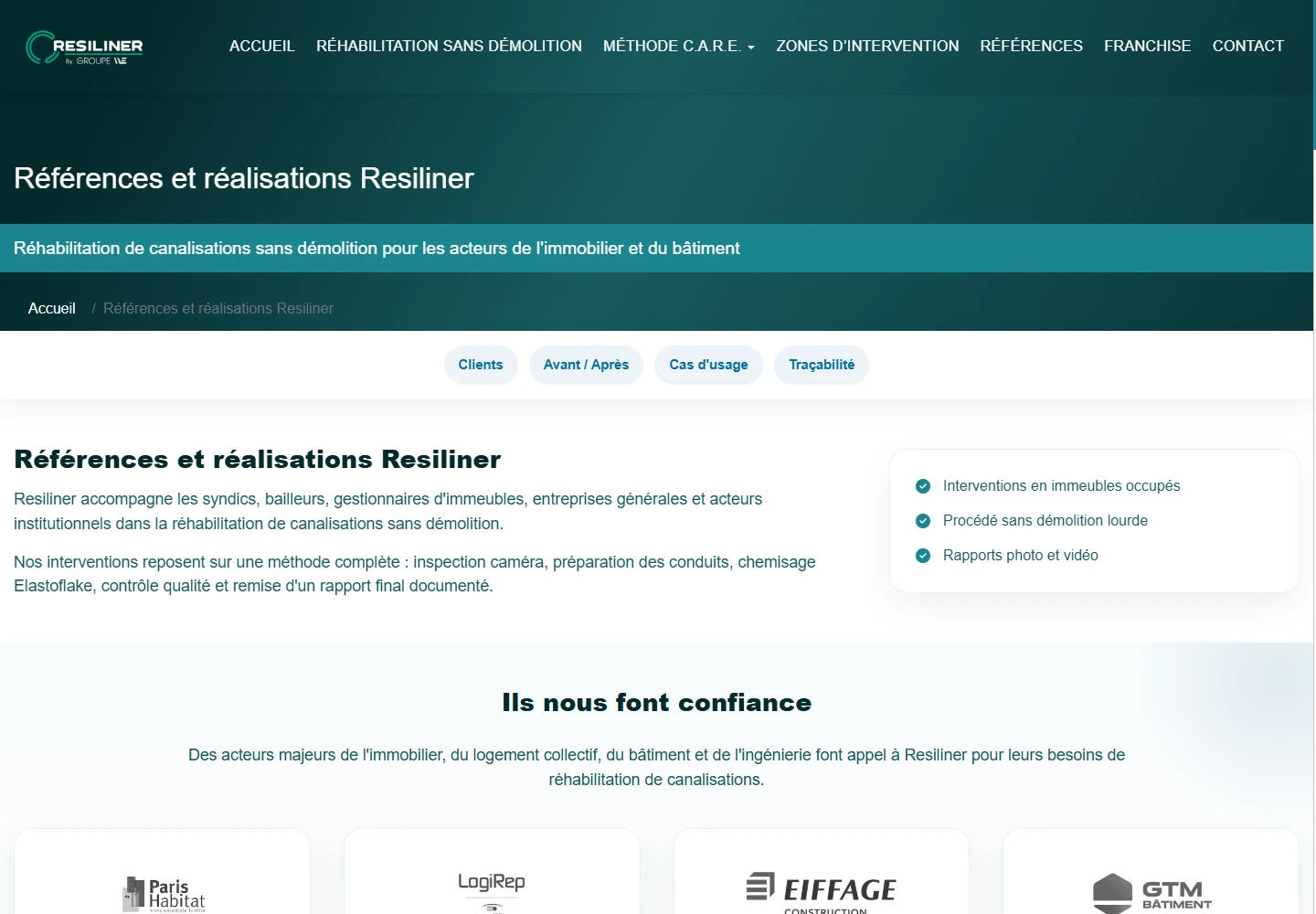Select the Références nav item

click(x=1031, y=46)
